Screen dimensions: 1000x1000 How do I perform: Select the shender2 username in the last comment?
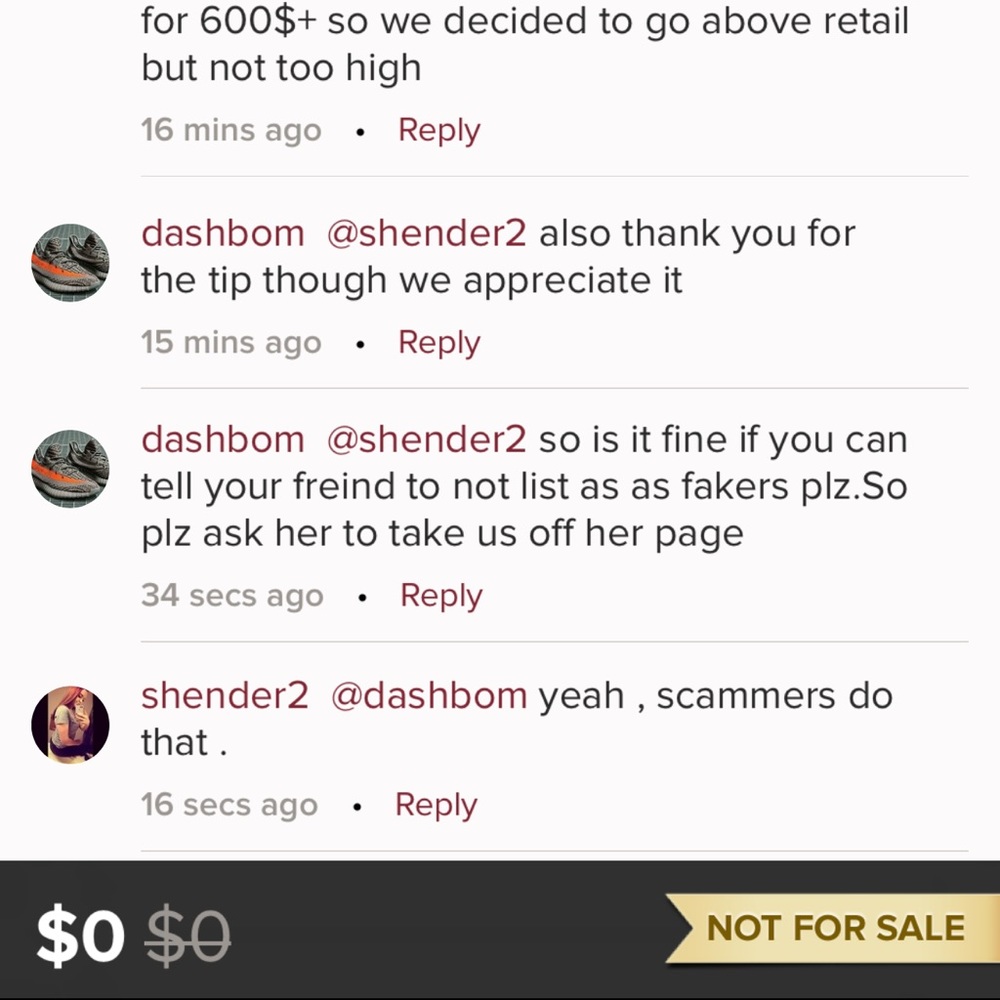point(224,695)
